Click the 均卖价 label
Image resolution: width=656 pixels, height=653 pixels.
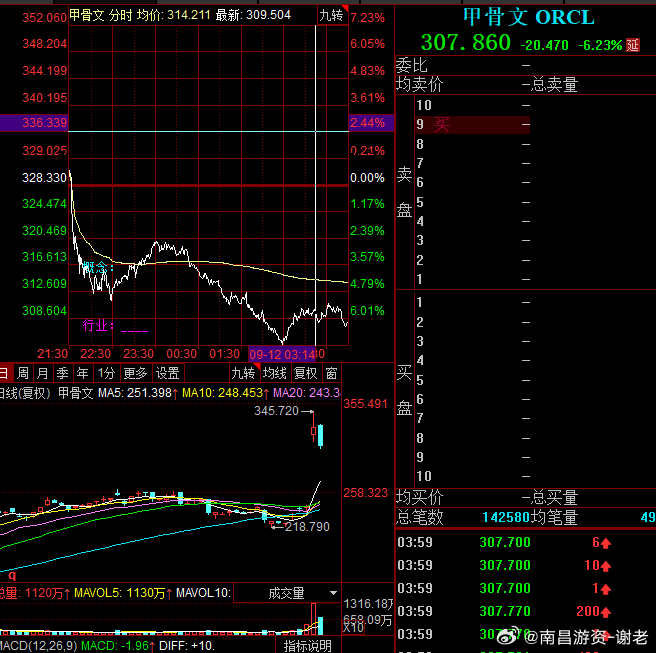(419, 85)
